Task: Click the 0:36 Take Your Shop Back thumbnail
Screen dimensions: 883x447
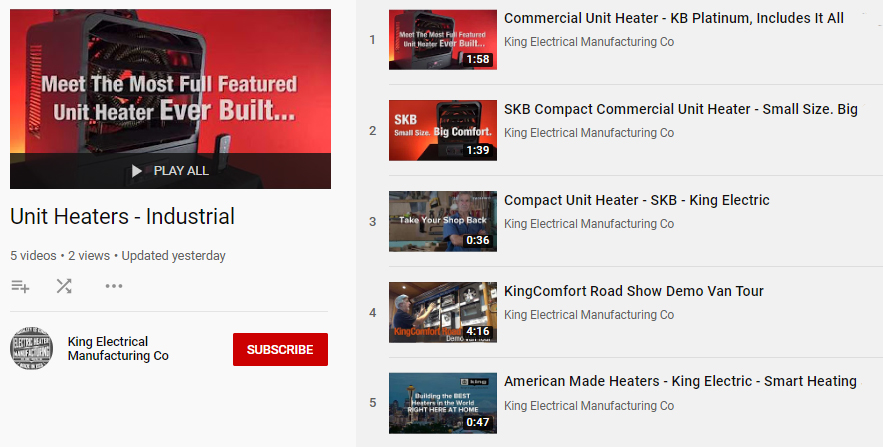Action: tap(442, 221)
